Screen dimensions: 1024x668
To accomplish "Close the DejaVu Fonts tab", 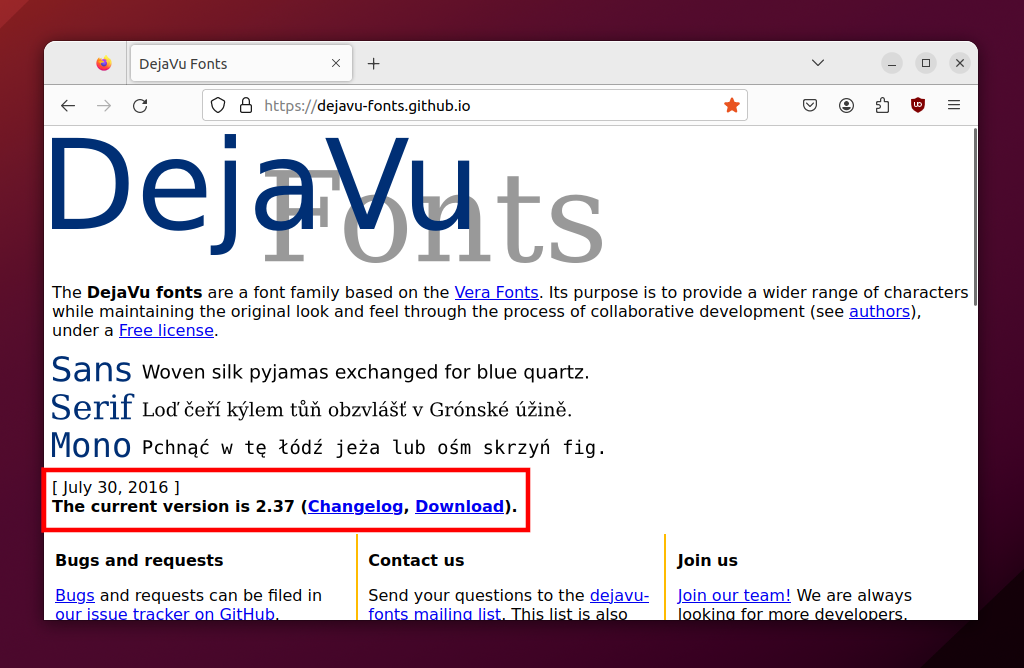I will pyautogui.click(x=336, y=63).
